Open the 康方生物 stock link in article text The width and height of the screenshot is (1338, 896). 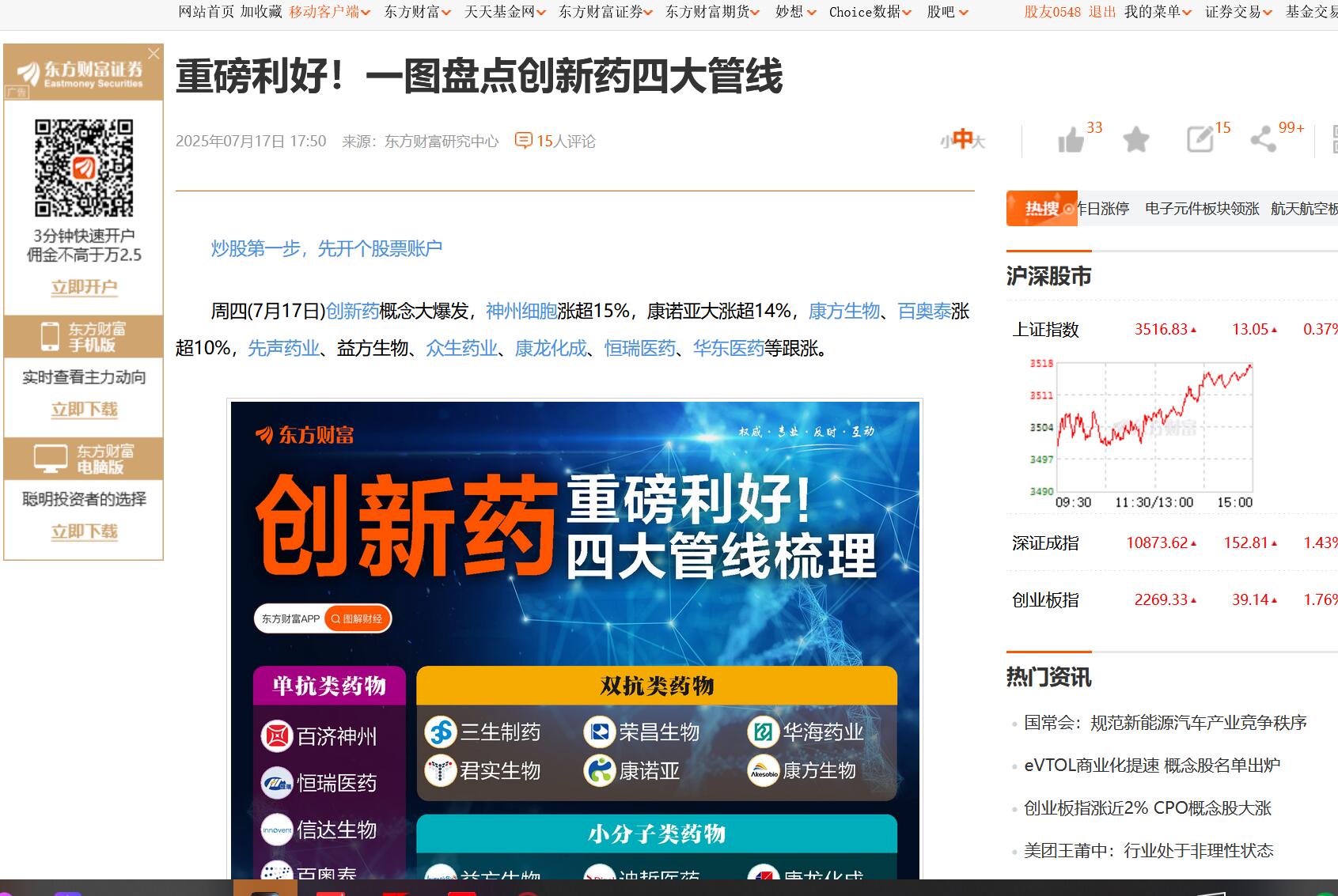(844, 311)
